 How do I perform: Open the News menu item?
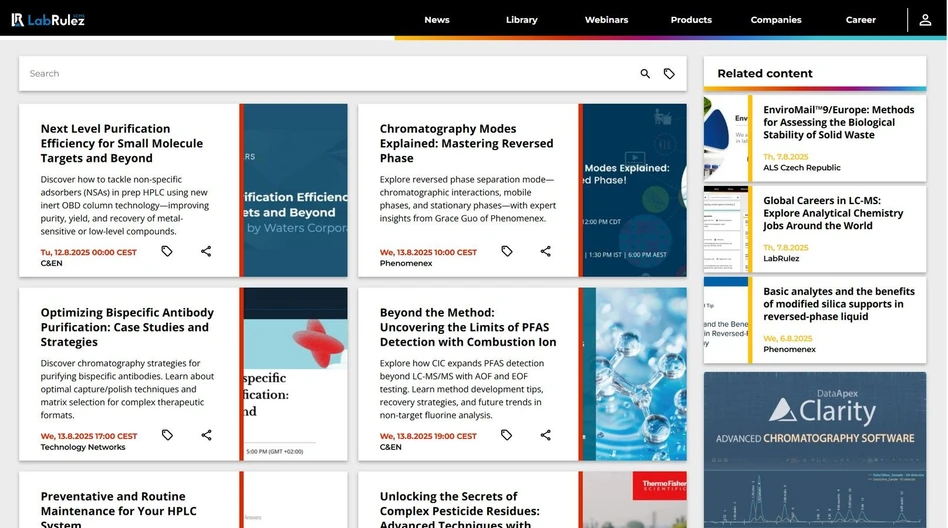[437, 20]
